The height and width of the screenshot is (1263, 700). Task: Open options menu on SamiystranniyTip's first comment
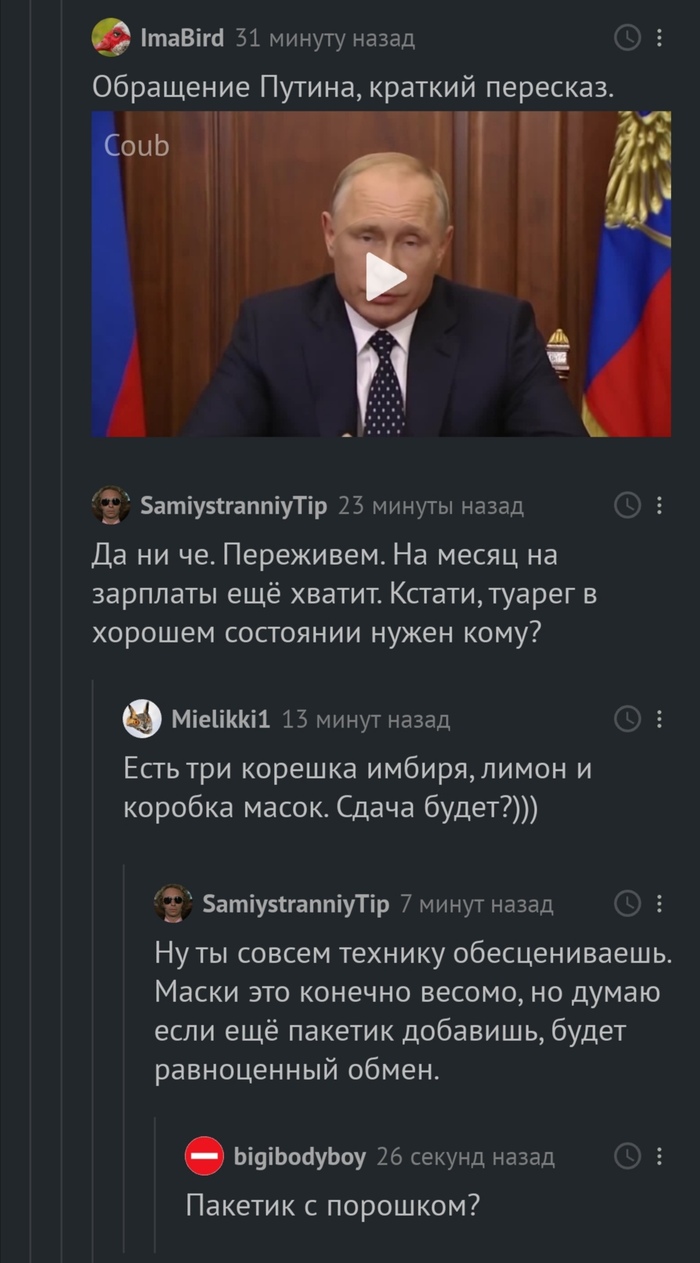pos(658,506)
